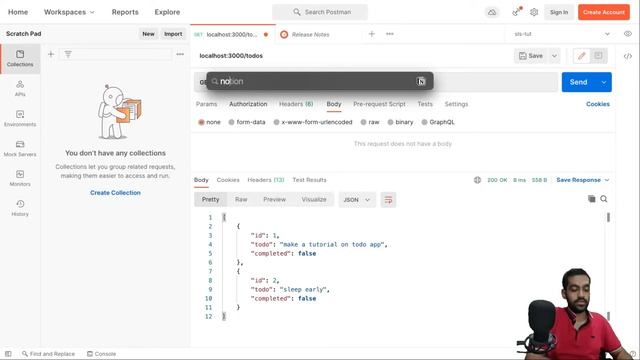
Task: Switch to the Authorization tab
Action: (x=248, y=104)
